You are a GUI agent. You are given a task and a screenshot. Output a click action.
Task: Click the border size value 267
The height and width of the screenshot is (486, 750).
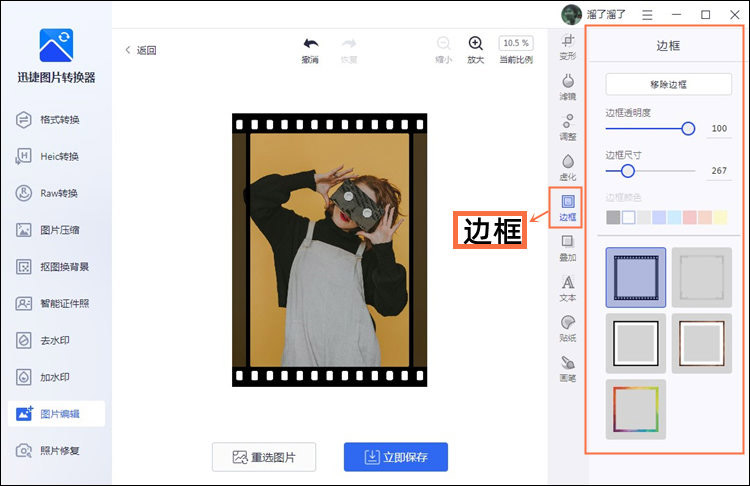point(719,171)
